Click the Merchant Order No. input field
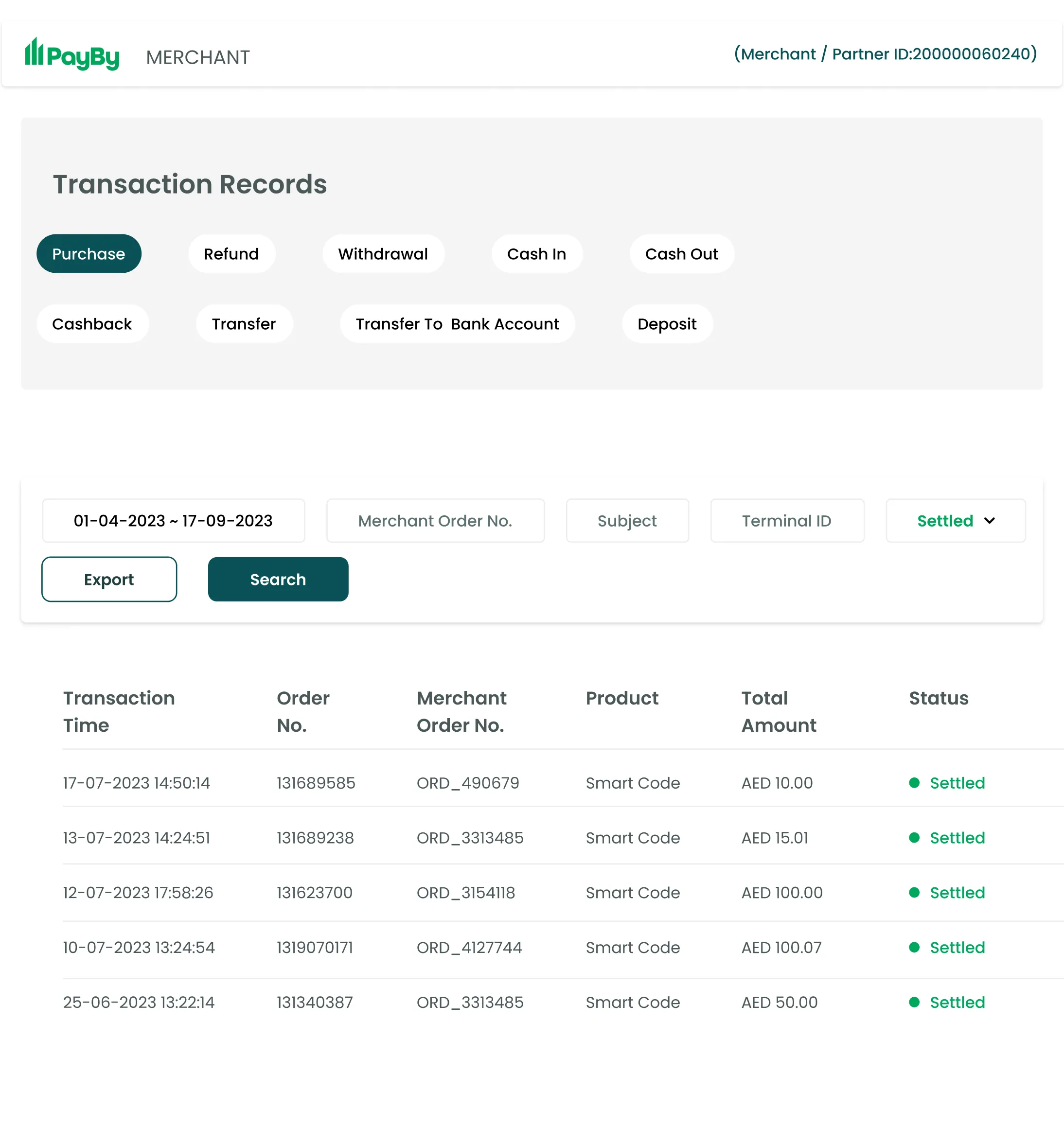 pyautogui.click(x=435, y=520)
